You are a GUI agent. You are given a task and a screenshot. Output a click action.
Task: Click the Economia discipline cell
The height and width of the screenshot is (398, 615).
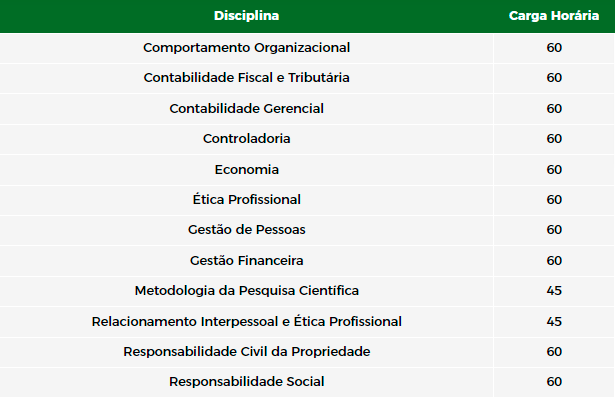246,170
